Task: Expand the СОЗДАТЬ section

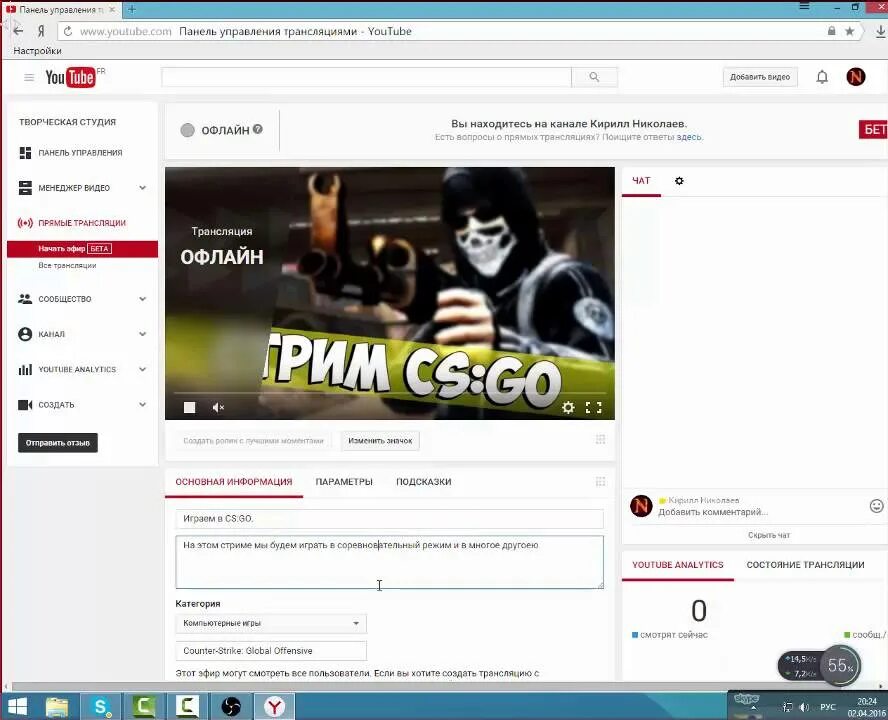Action: 142,404
